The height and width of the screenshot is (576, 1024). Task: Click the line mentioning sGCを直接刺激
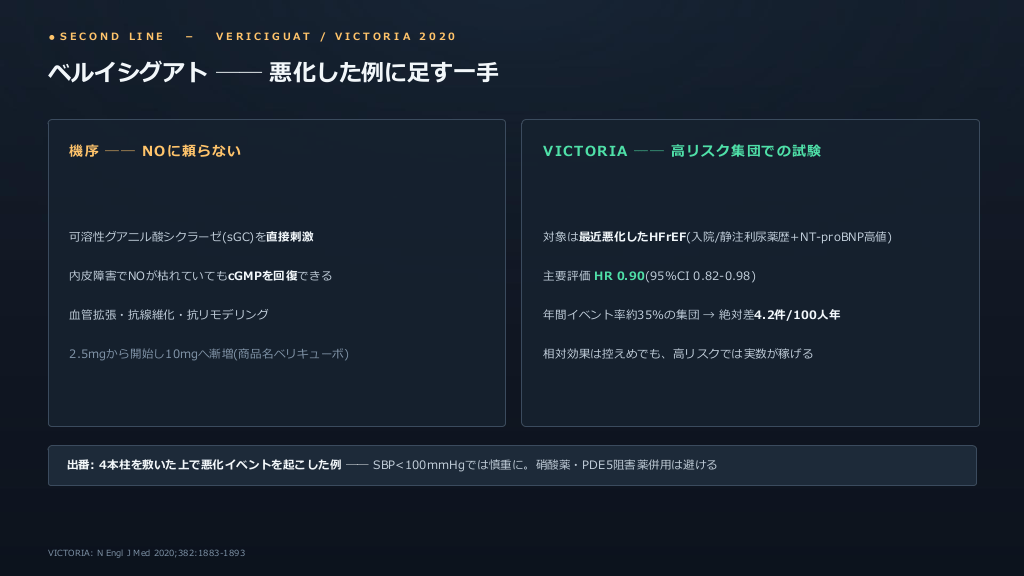tap(191, 236)
